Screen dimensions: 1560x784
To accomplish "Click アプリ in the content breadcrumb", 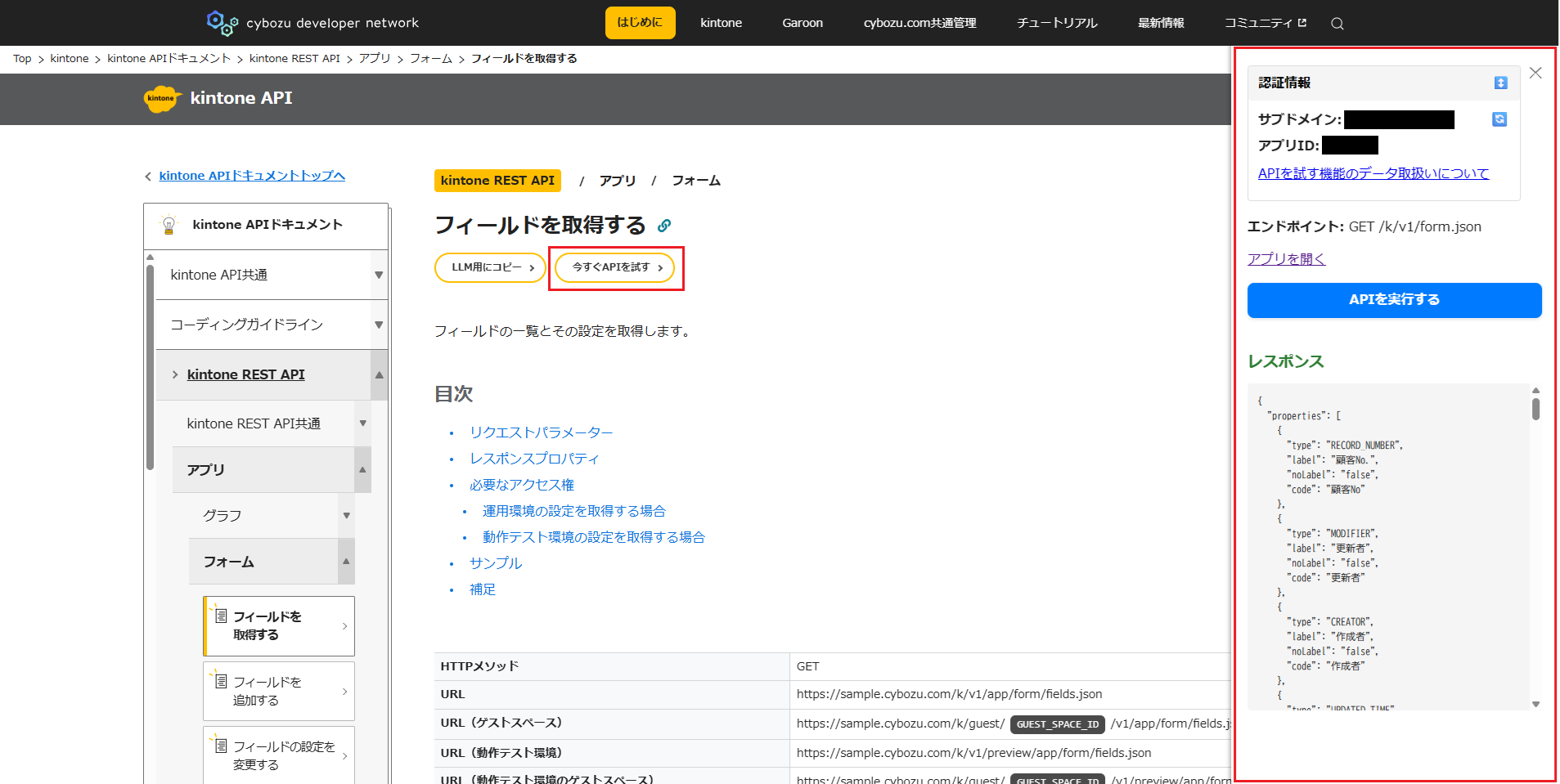I will (x=618, y=181).
